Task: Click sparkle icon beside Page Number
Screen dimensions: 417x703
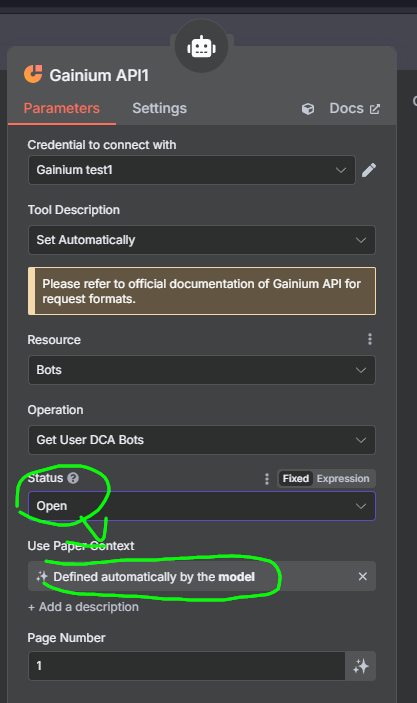Action: click(361, 666)
